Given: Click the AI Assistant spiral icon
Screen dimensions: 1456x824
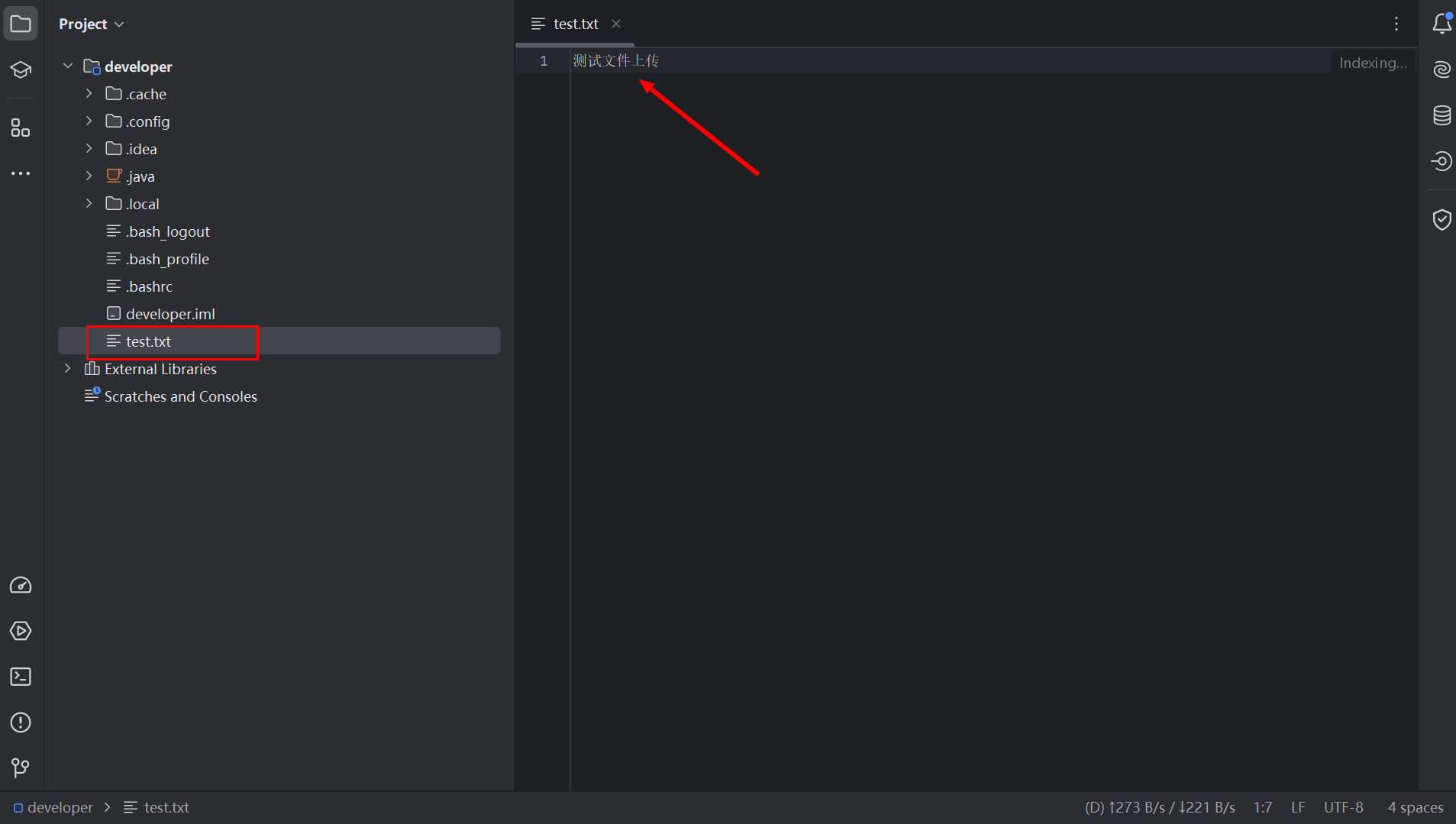Looking at the screenshot, I should tap(1441, 69).
